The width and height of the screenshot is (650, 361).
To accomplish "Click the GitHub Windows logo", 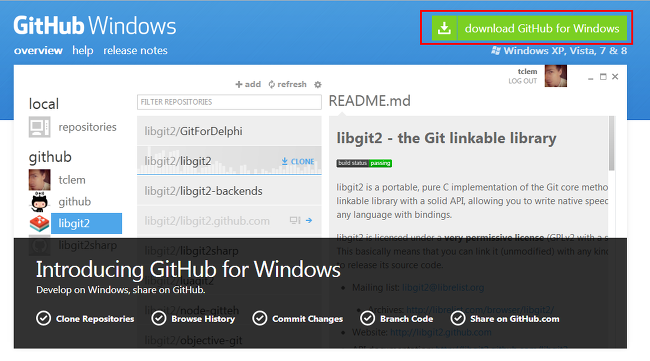I will 95,26.
